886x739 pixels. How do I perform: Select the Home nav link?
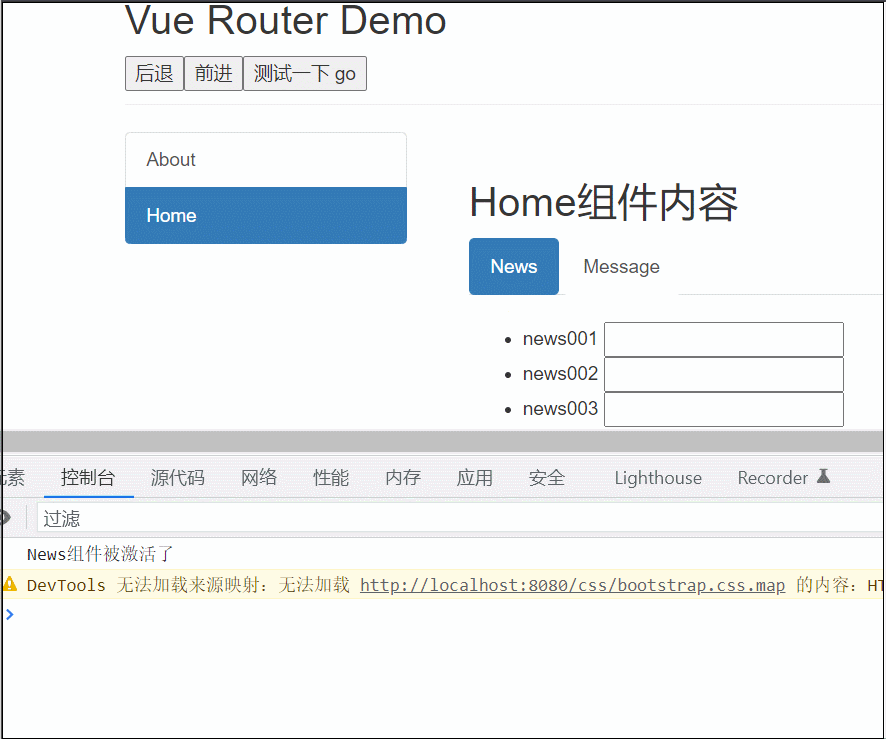[x=266, y=215]
